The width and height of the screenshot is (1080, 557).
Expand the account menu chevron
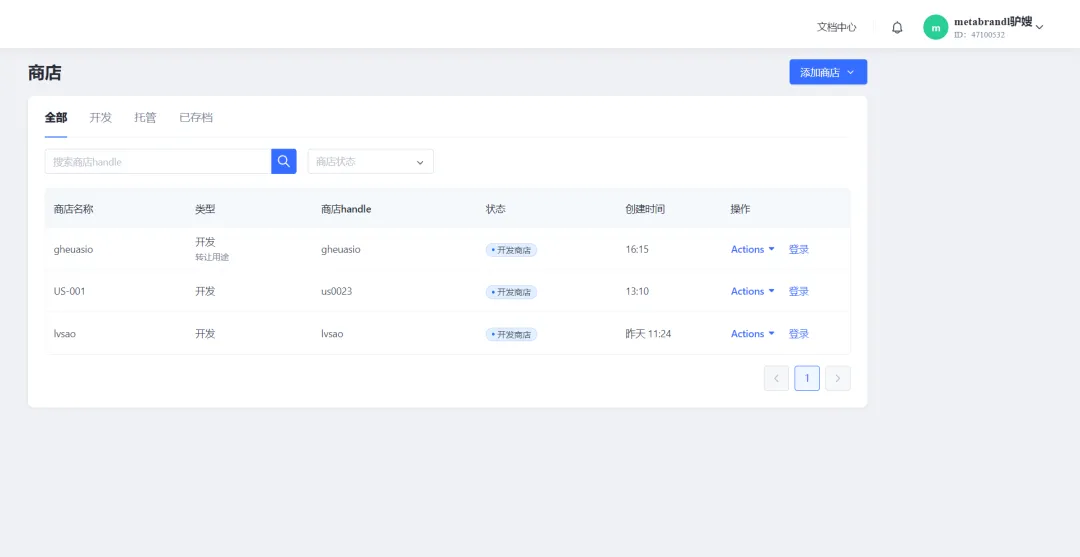1040,28
